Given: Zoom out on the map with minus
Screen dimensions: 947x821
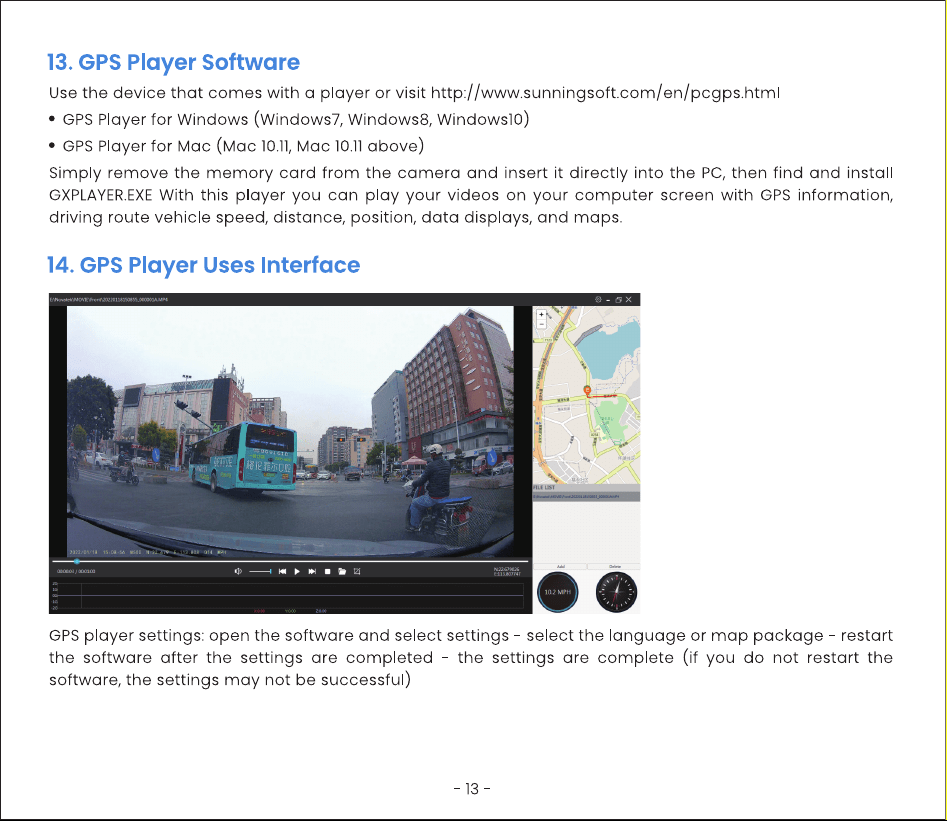Looking at the screenshot, I should pyautogui.click(x=541, y=324).
